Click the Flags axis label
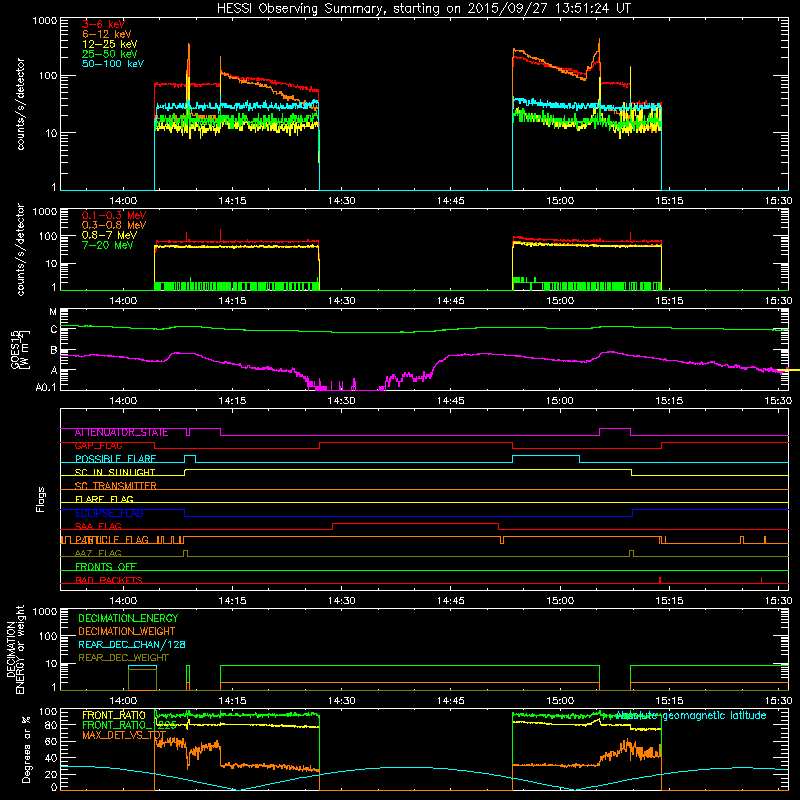Viewport: 800px width, 800px height. 41,499
